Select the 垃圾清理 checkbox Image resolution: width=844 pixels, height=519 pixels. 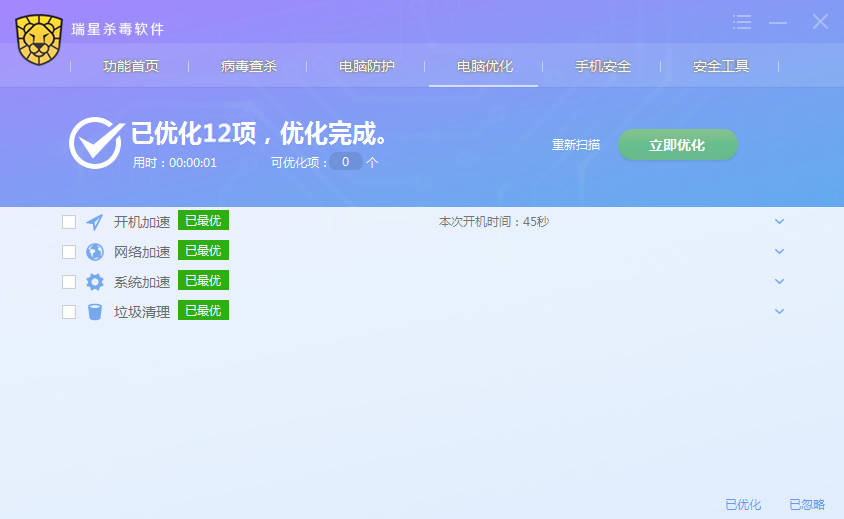point(69,312)
